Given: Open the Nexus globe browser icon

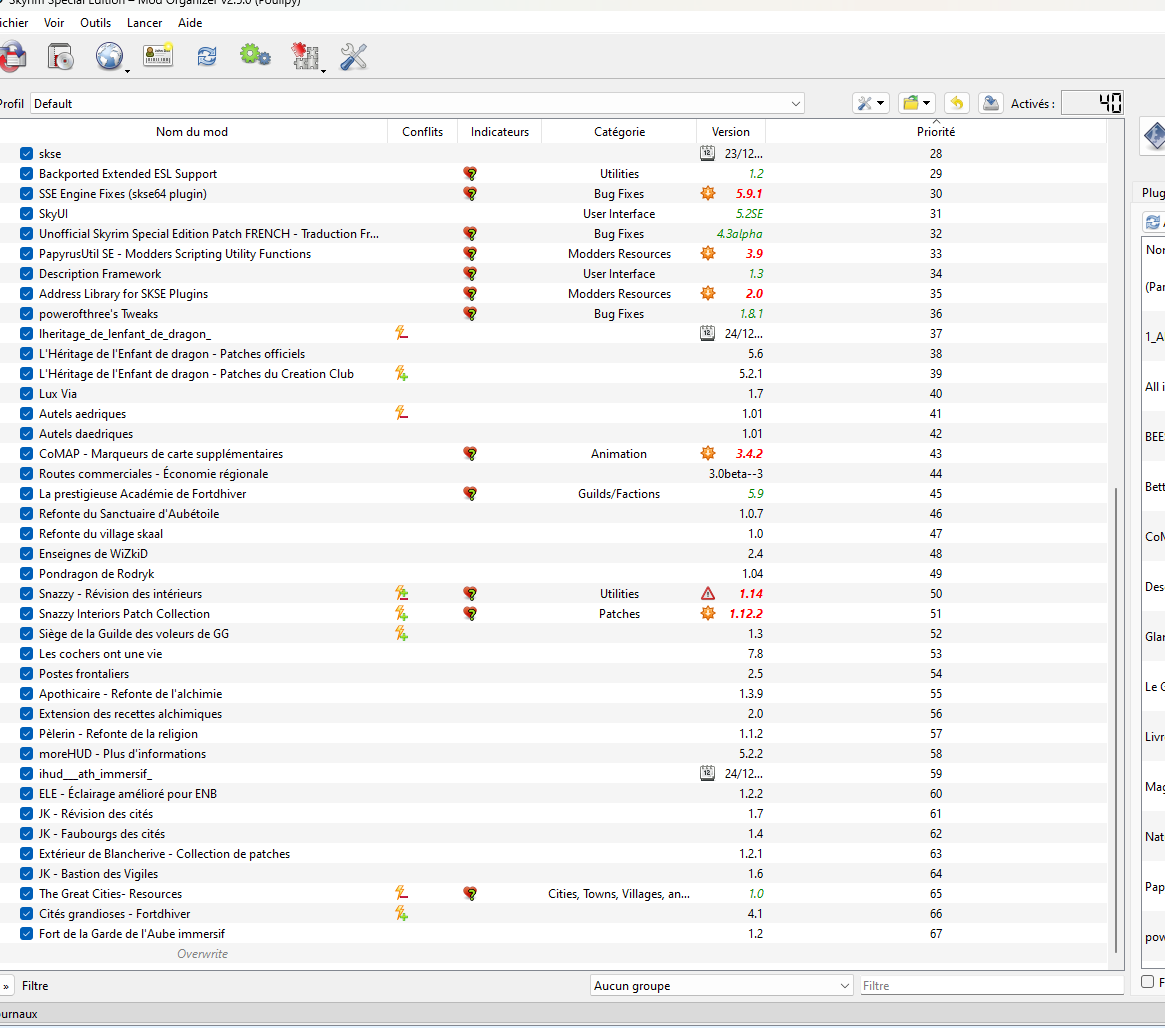Looking at the screenshot, I should click(x=109, y=56).
